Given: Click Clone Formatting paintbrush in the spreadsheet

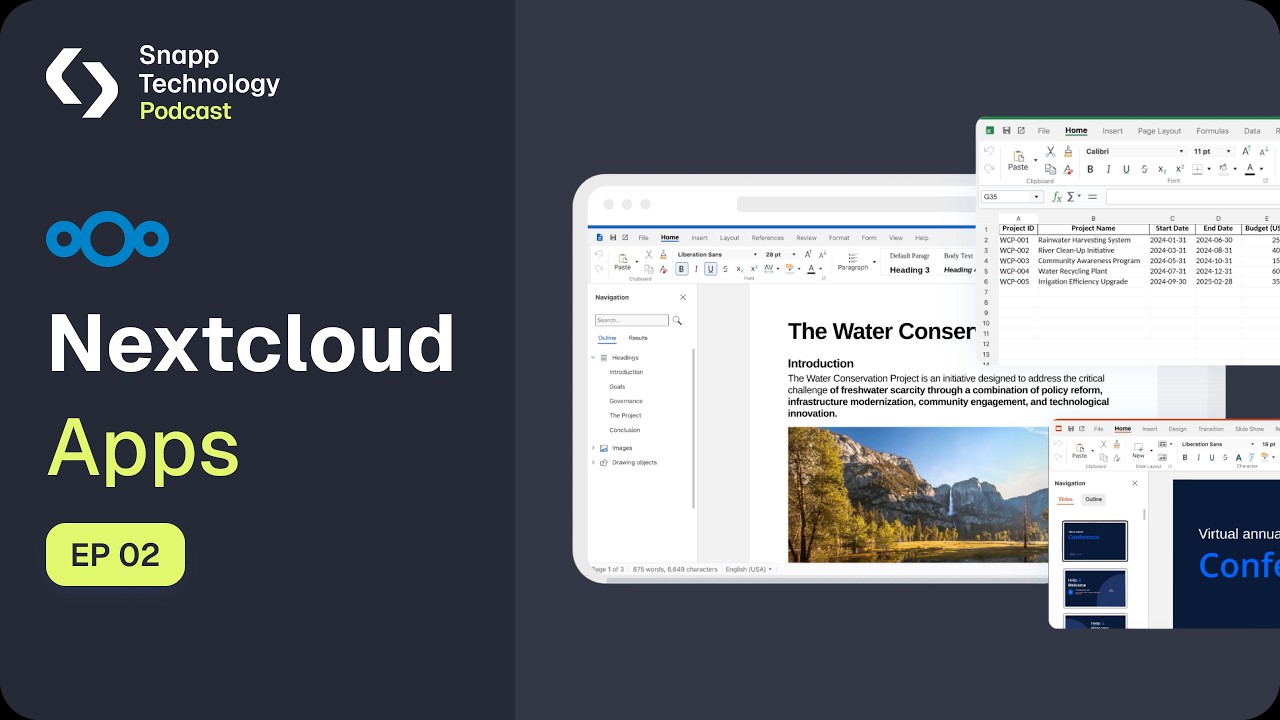Looking at the screenshot, I should [x=1068, y=151].
